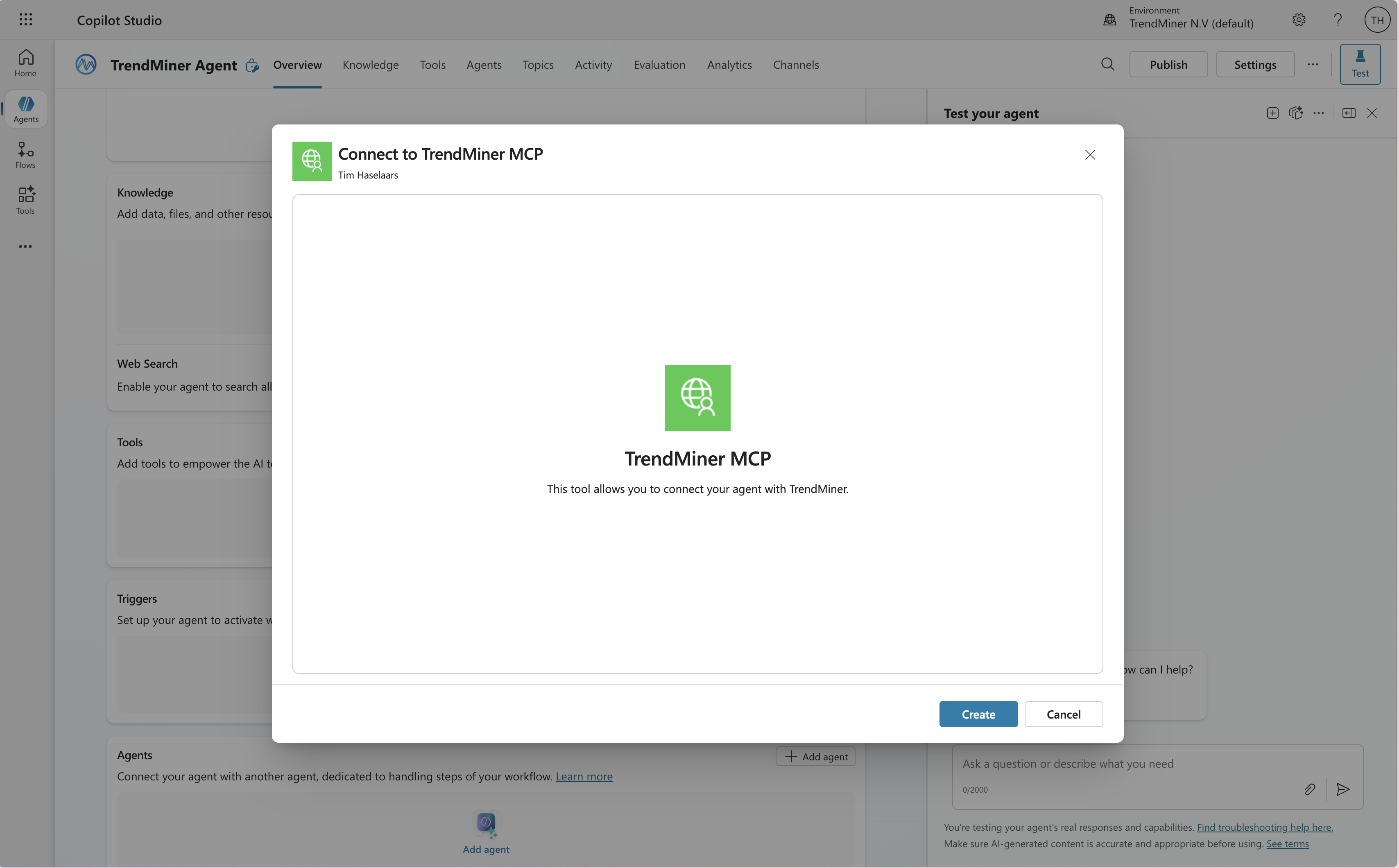Click the Create button
Image resolution: width=1399 pixels, height=868 pixels.
point(978,714)
